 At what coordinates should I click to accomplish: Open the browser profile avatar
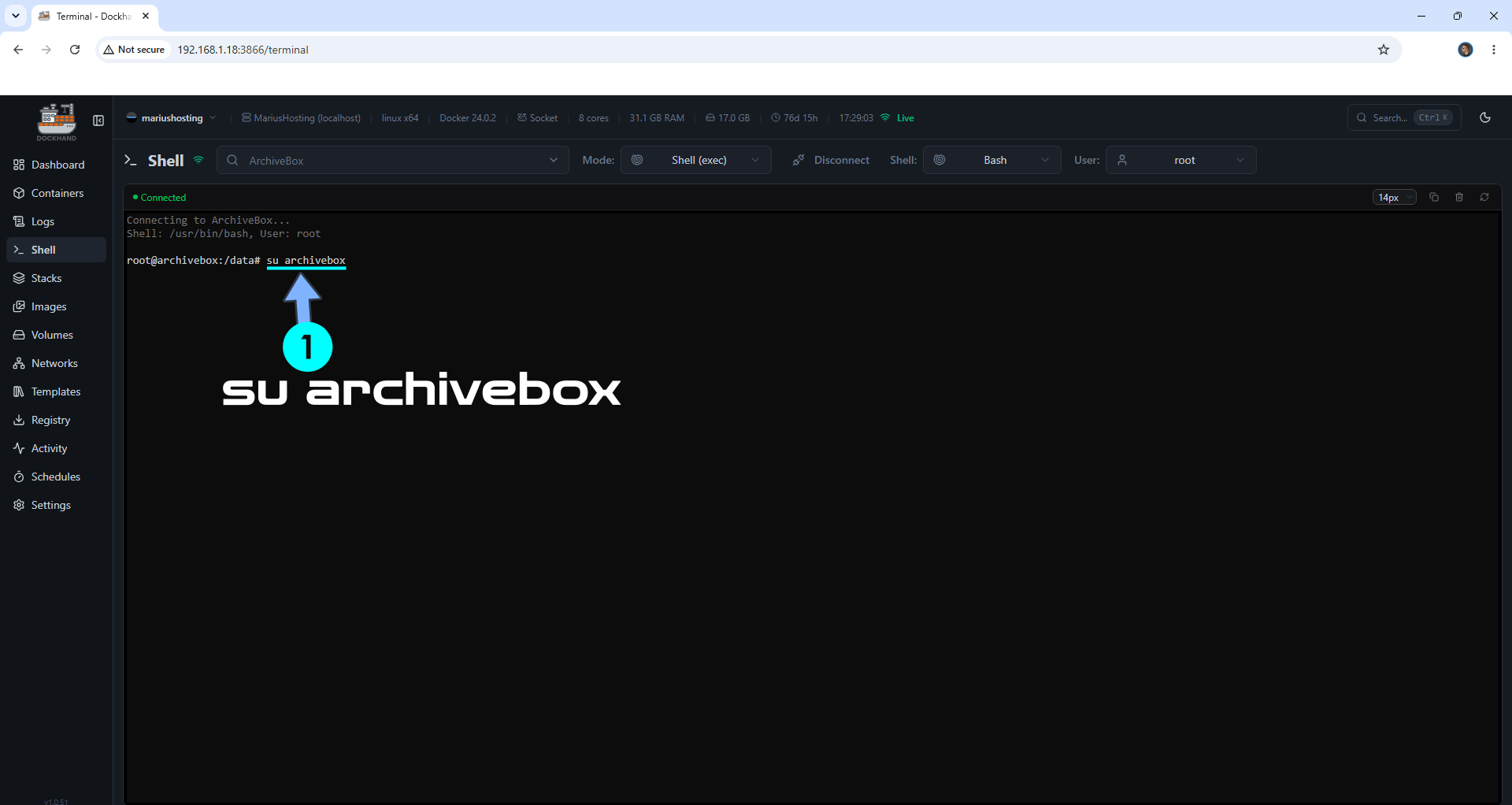(1466, 50)
